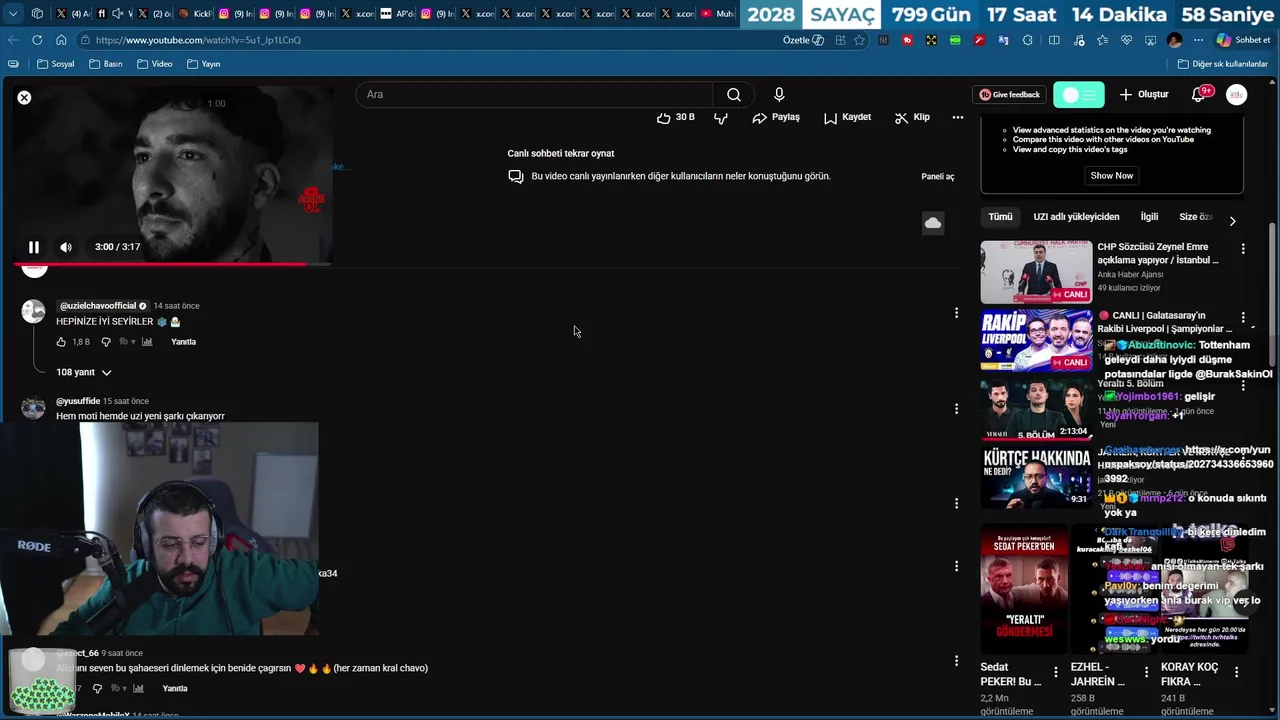Viewport: 1280px width, 720px height.
Task: Select İlgili filter chip
Action: pos(1149,217)
